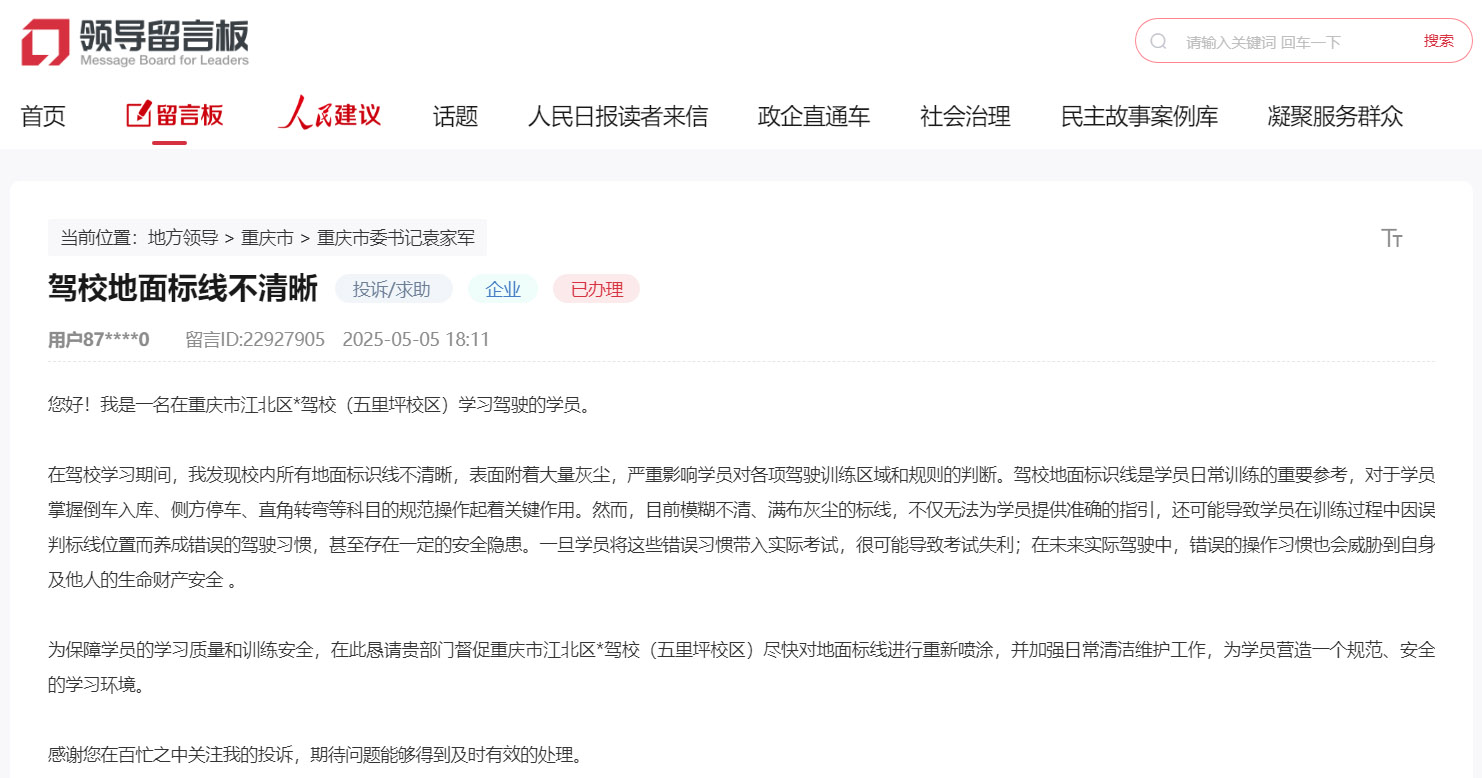Select 社会治理 in the top menu
This screenshot has height=778, width=1482.
tap(963, 116)
